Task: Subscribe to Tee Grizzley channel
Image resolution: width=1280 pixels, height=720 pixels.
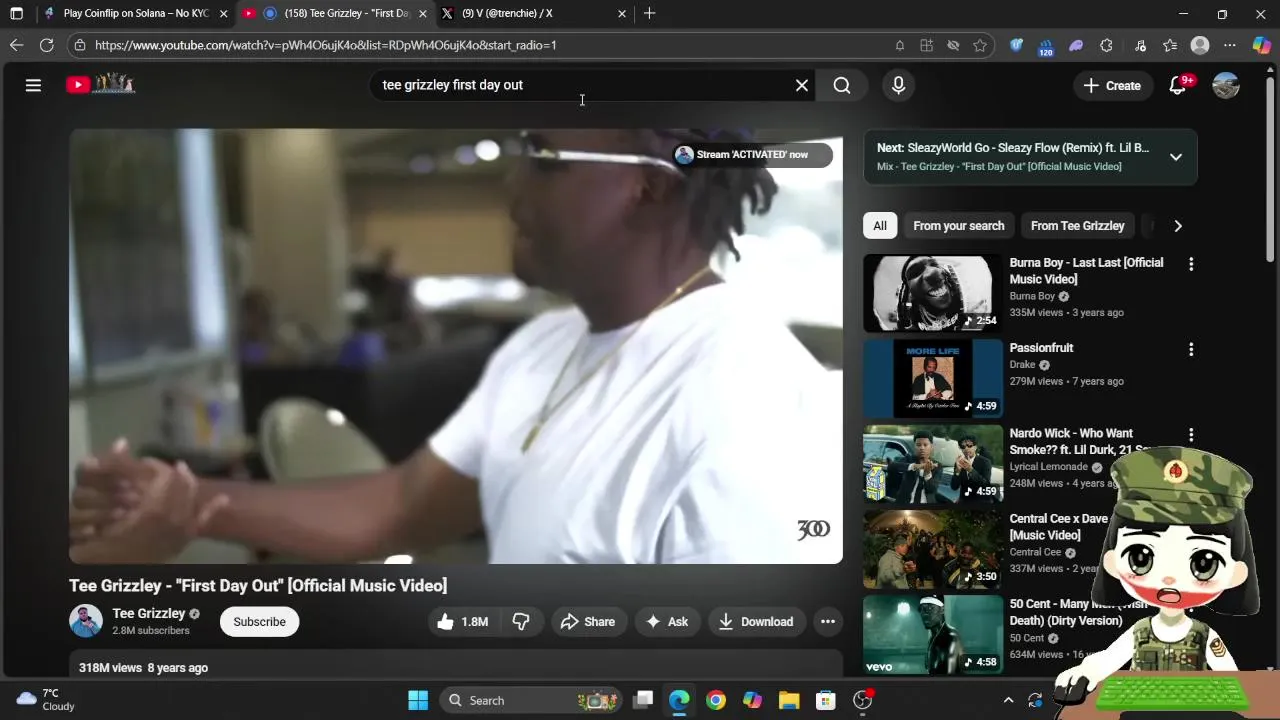Action: coord(259,621)
